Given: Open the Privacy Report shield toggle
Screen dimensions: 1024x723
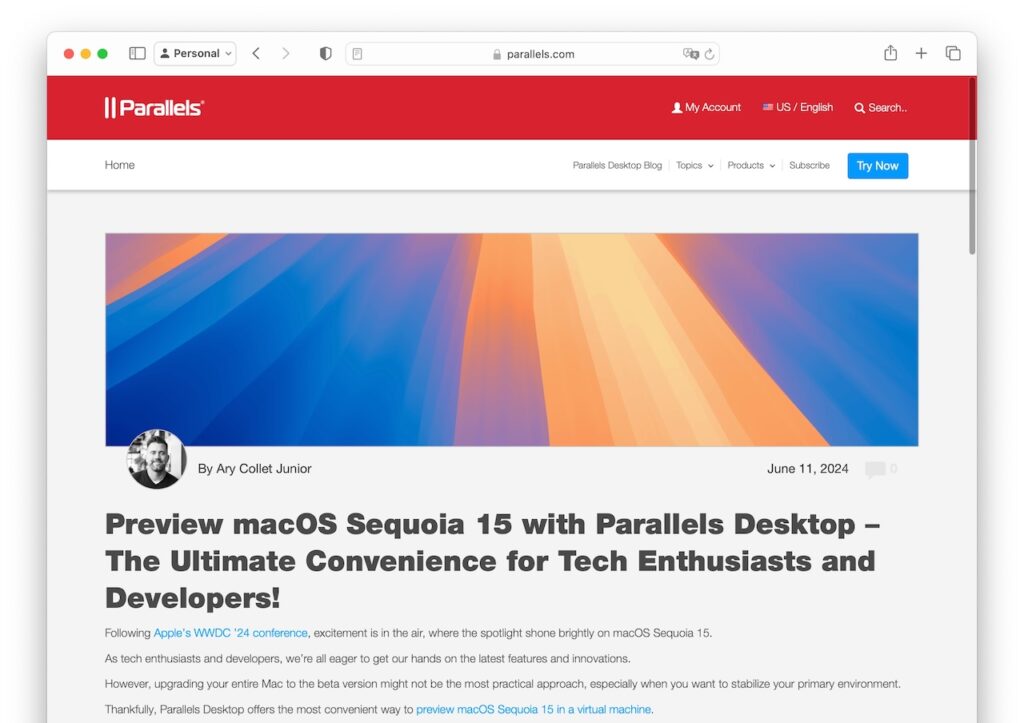Looking at the screenshot, I should [325, 53].
